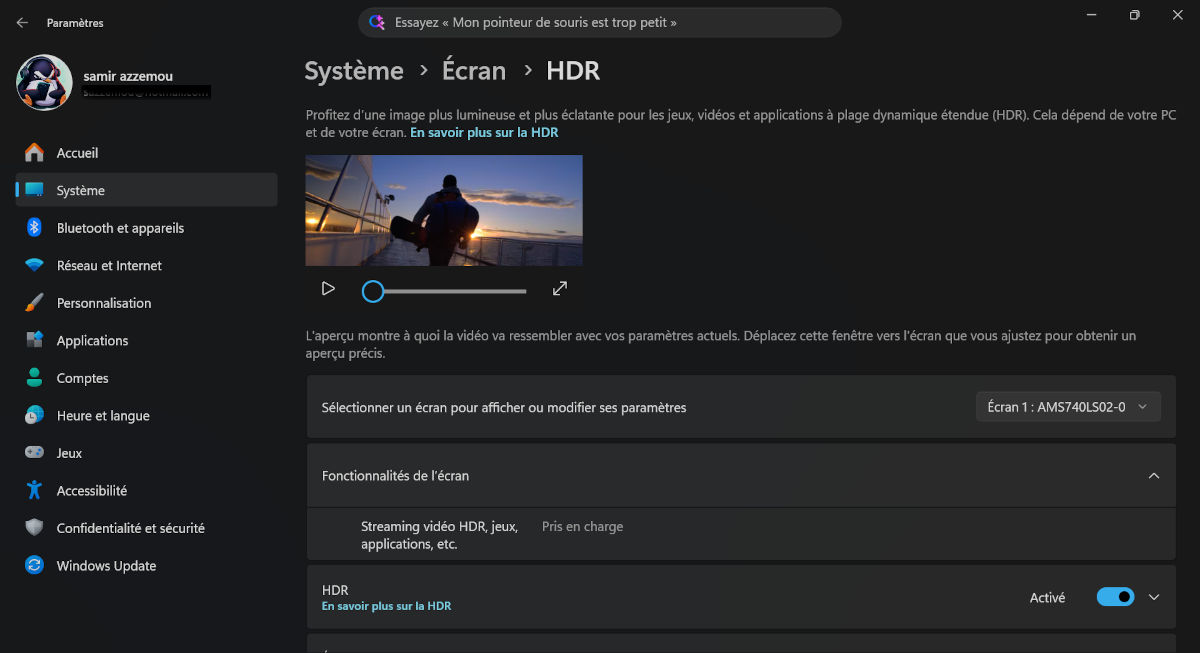1200x653 pixels.
Task: Click the Écran breadcrumb link
Action: (474, 71)
